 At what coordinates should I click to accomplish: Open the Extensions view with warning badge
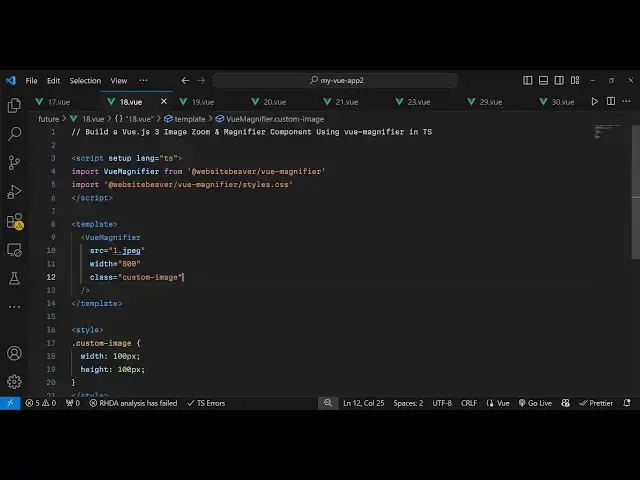click(15, 221)
